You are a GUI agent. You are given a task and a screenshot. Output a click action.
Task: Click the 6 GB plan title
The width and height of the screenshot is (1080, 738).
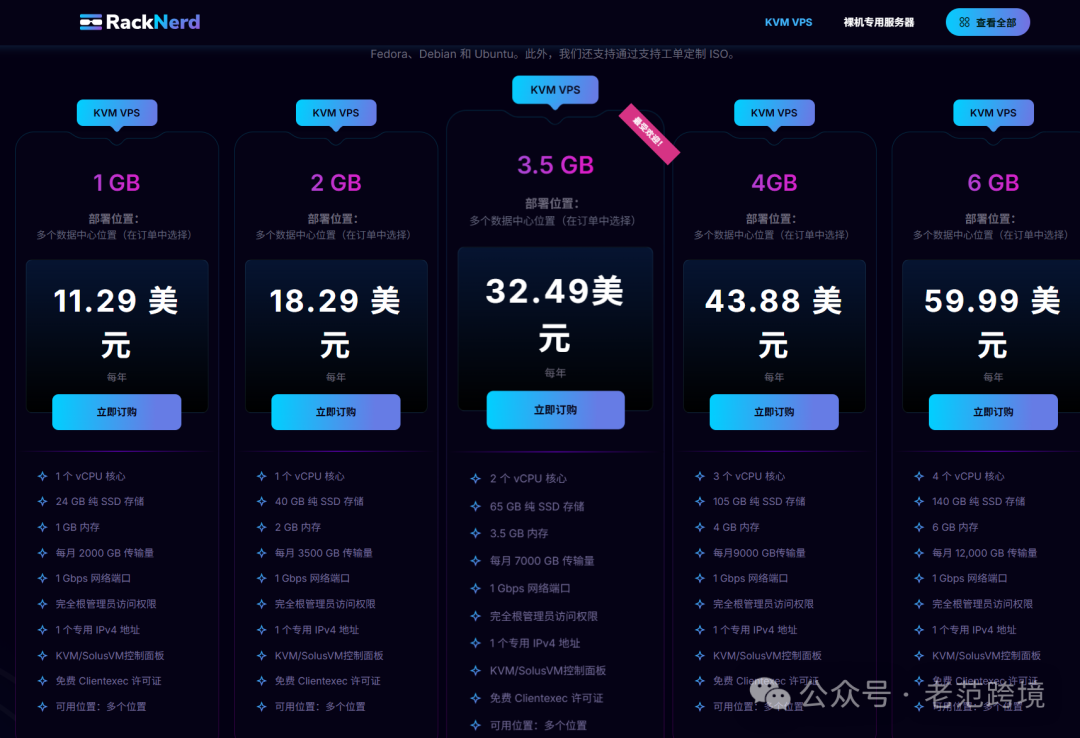[x=993, y=183]
